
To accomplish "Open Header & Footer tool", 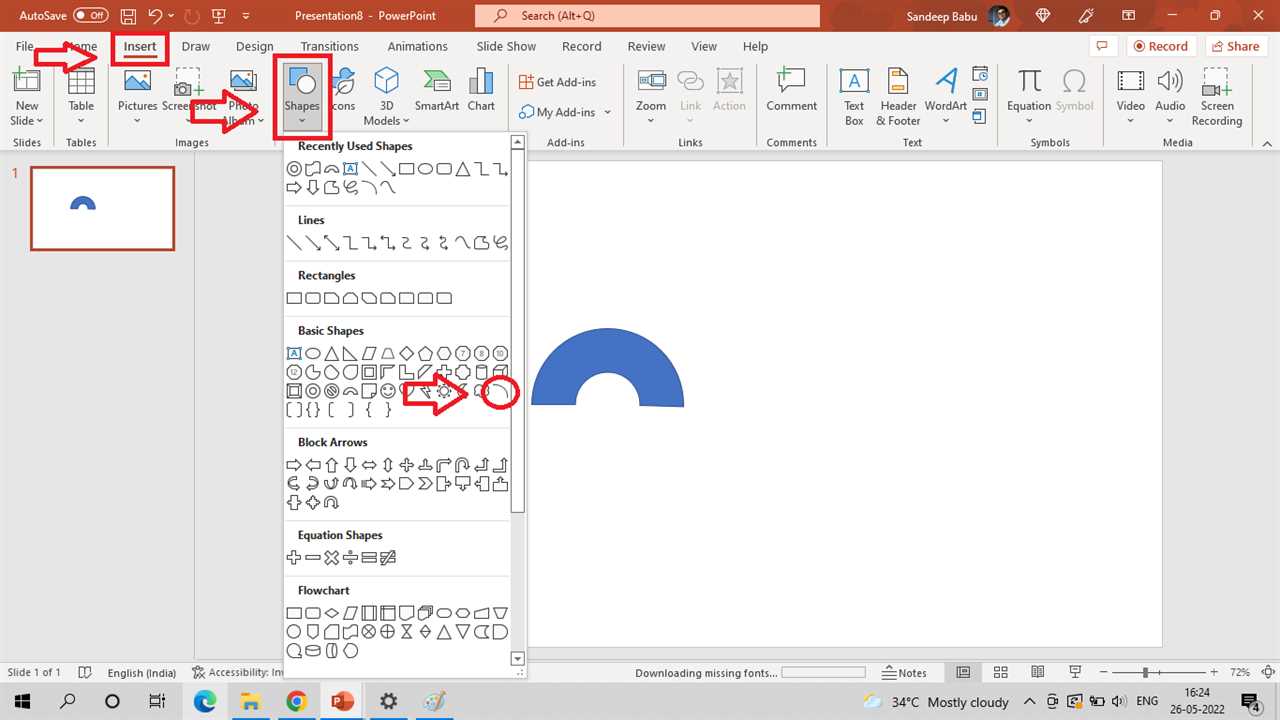I will 897,96.
